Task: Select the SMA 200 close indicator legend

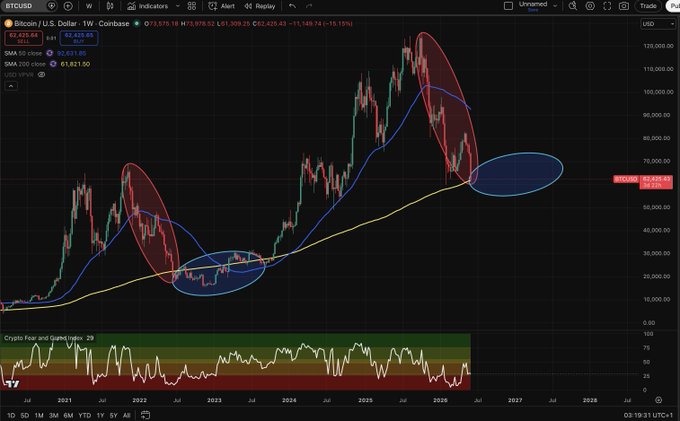Action: coord(25,64)
